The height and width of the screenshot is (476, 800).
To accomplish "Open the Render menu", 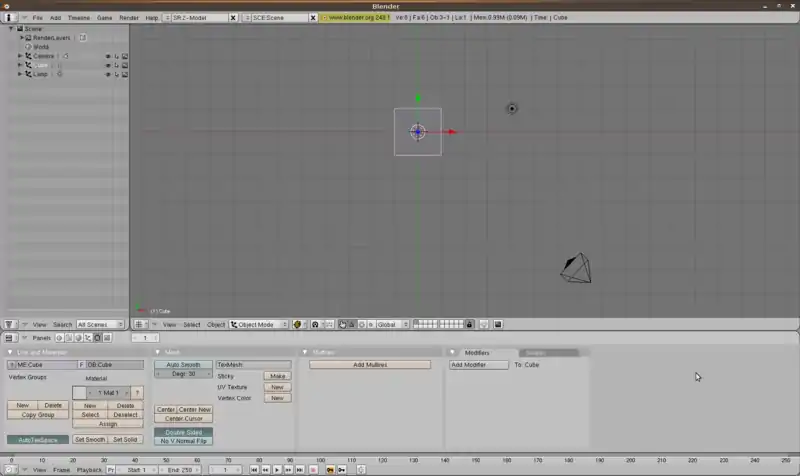I will pyautogui.click(x=129, y=18).
